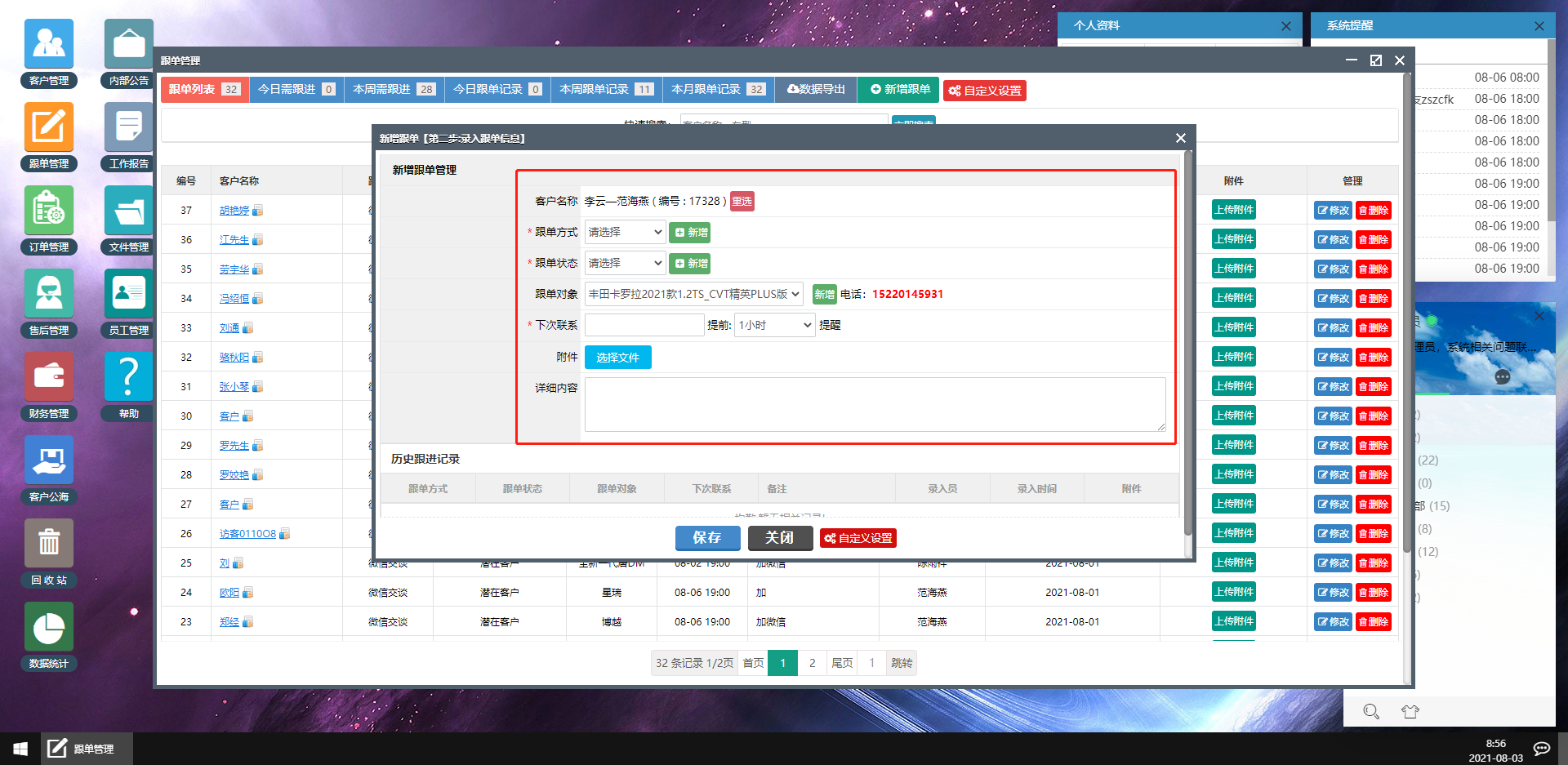Click the 下次联系 date input field

point(644,325)
